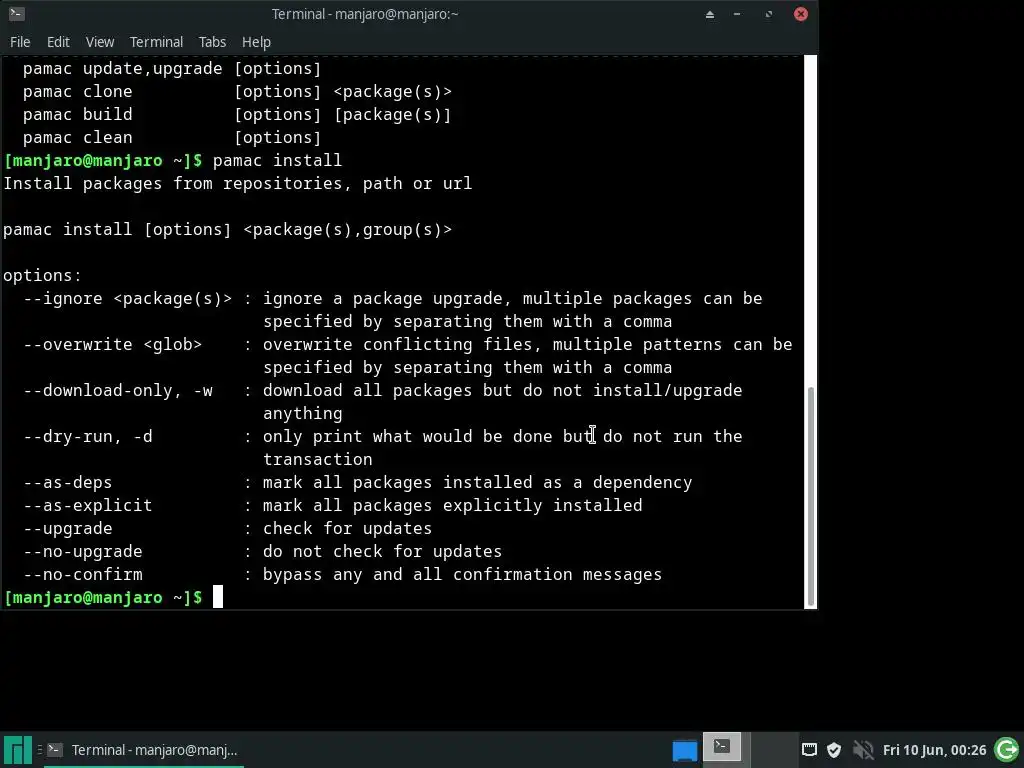Screen dimensions: 1024x768
Task: Click the window title 'Terminal - manjaro@manjaro:~'
Action: tap(364, 14)
